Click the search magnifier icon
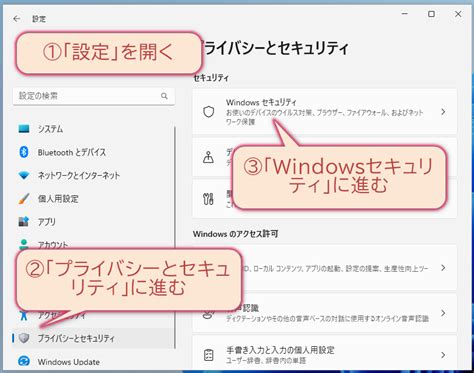Image resolution: width=474 pixels, height=373 pixels. [x=164, y=96]
